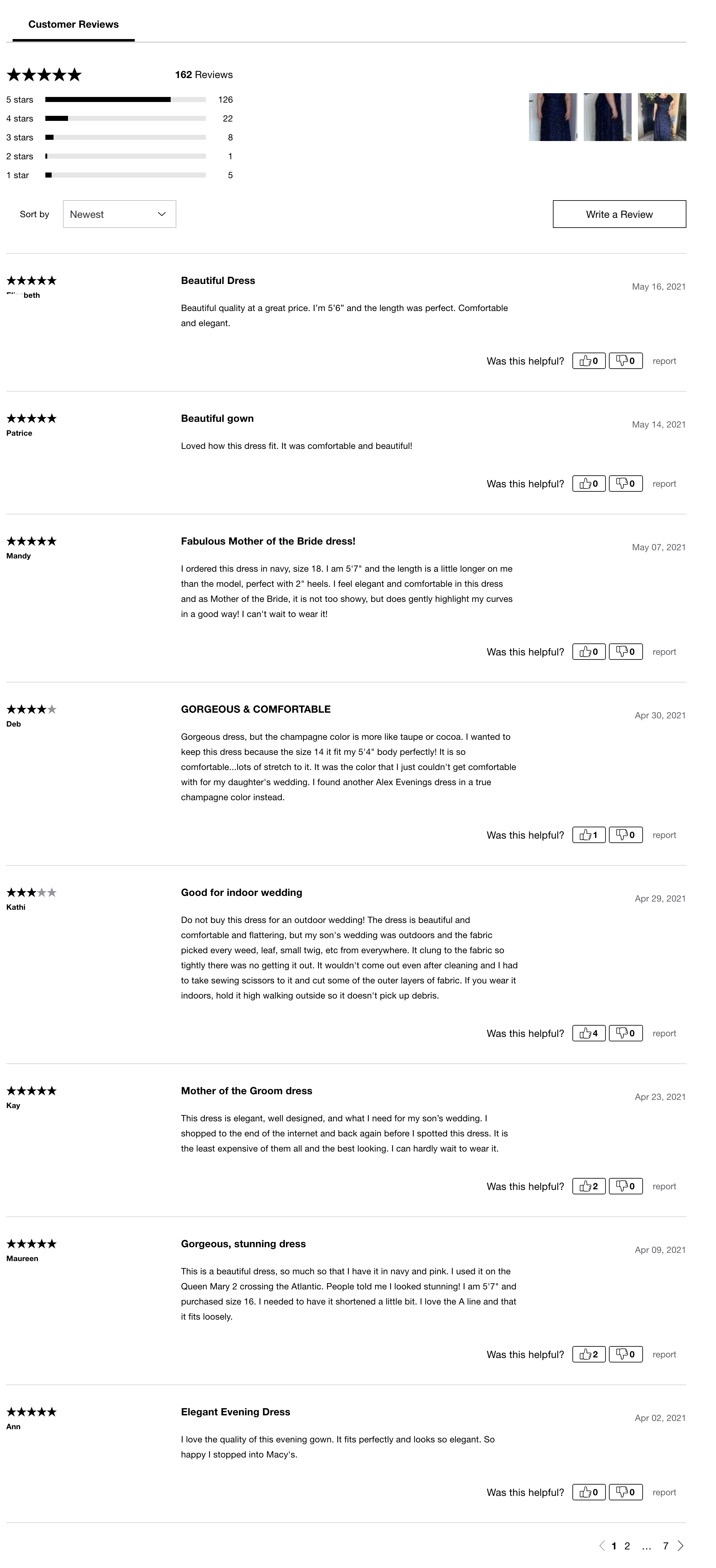Jump to reviews page 7
The image size is (716, 1568).
(x=666, y=1546)
